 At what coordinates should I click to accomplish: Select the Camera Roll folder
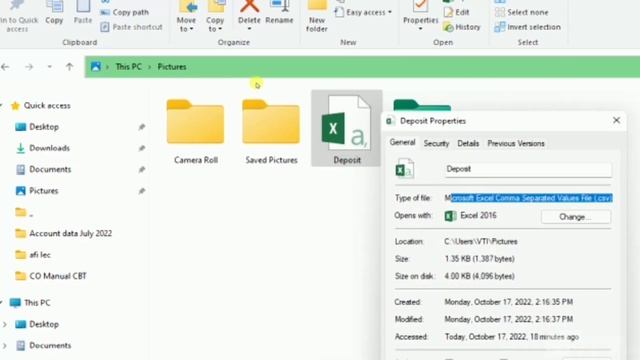coord(196,131)
